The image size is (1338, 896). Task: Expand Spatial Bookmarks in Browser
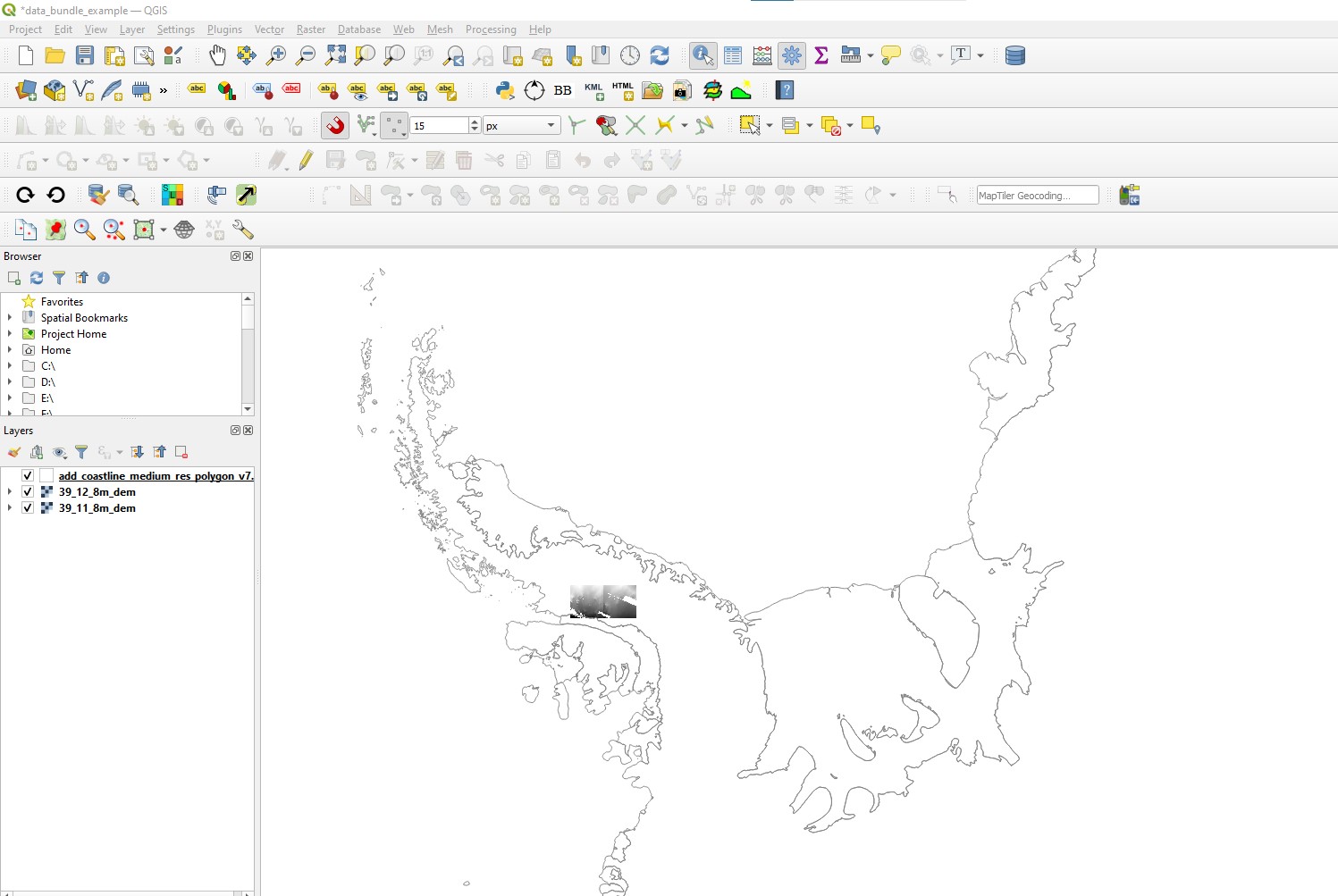(x=10, y=317)
